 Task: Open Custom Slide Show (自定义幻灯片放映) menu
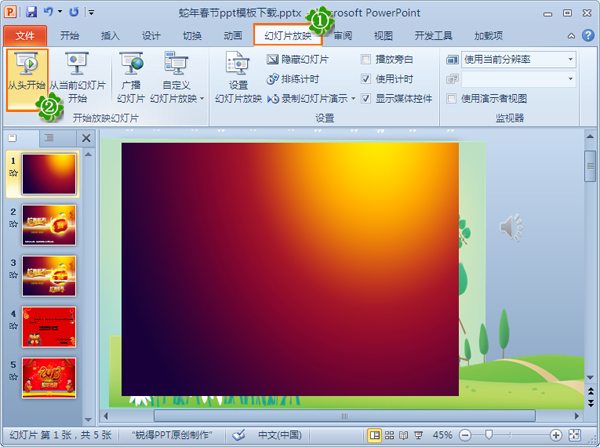click(x=176, y=78)
